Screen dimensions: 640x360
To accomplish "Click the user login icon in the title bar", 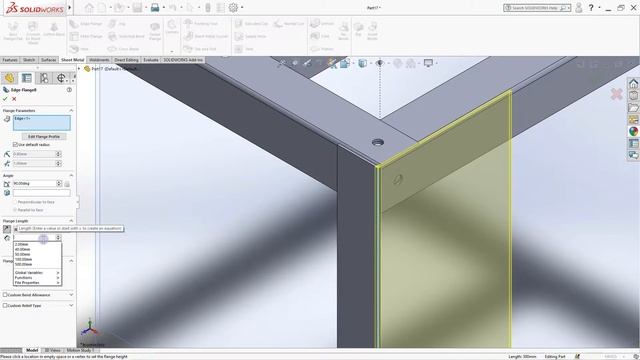I will (x=578, y=7).
